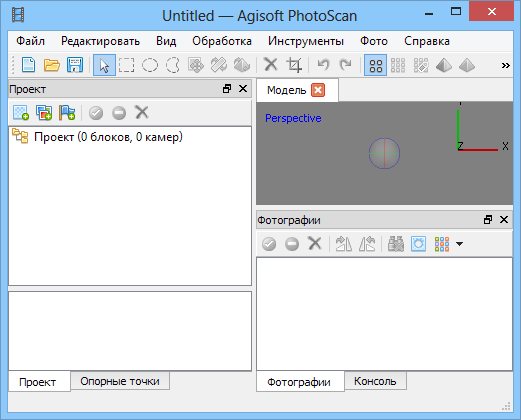Screen dimensions: 521x420
Task: Rotate photo right in Фотографии toolbar
Action: tap(344, 244)
